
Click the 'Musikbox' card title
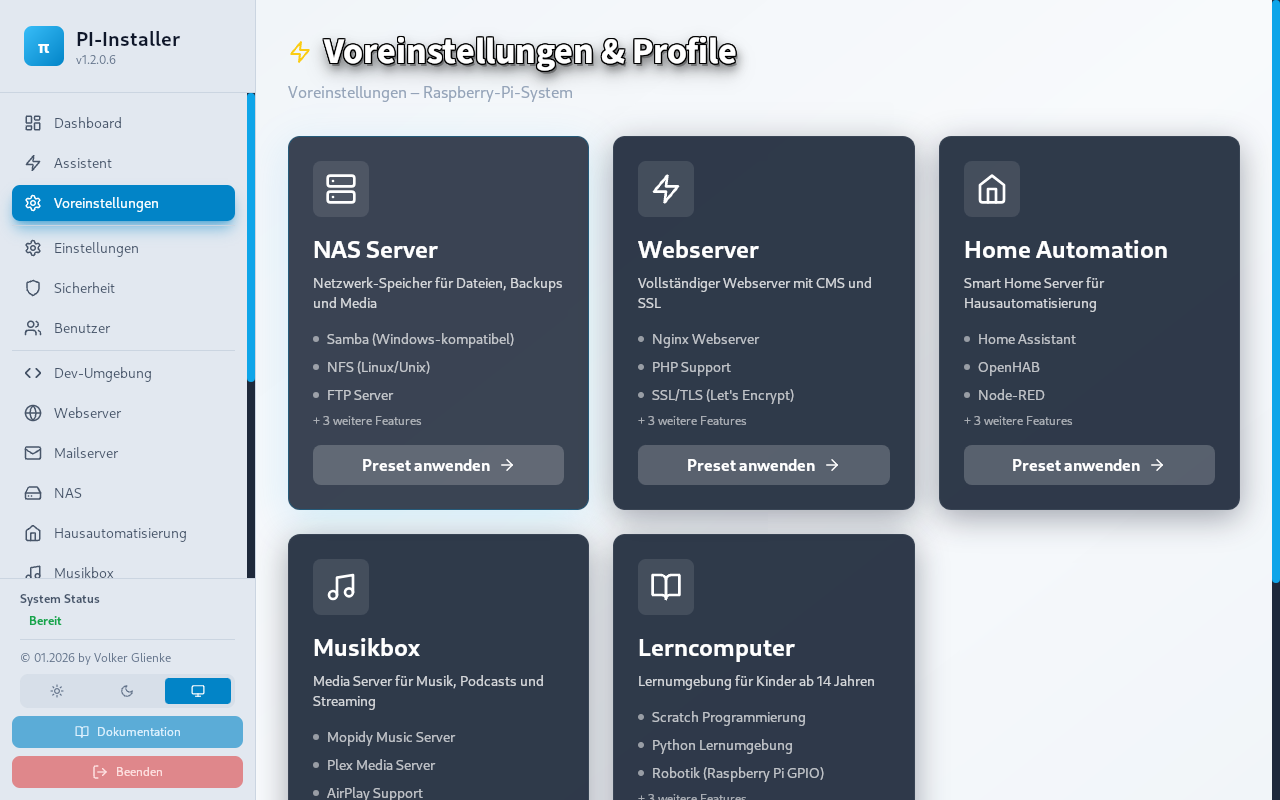366,647
